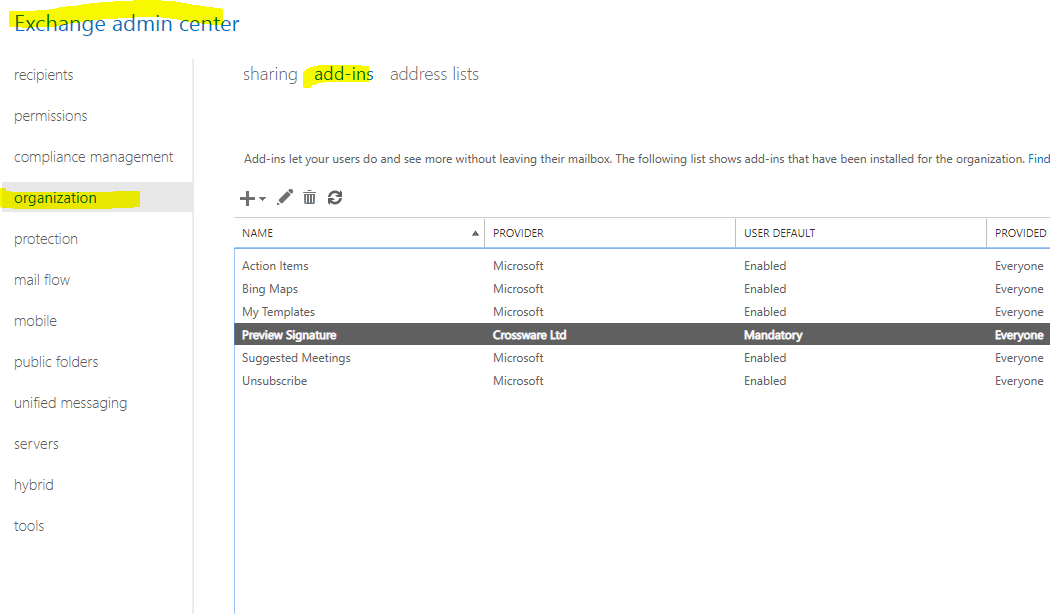Click Everyone value in Preview Signature row
This screenshot has width=1050, height=614.
[1019, 335]
